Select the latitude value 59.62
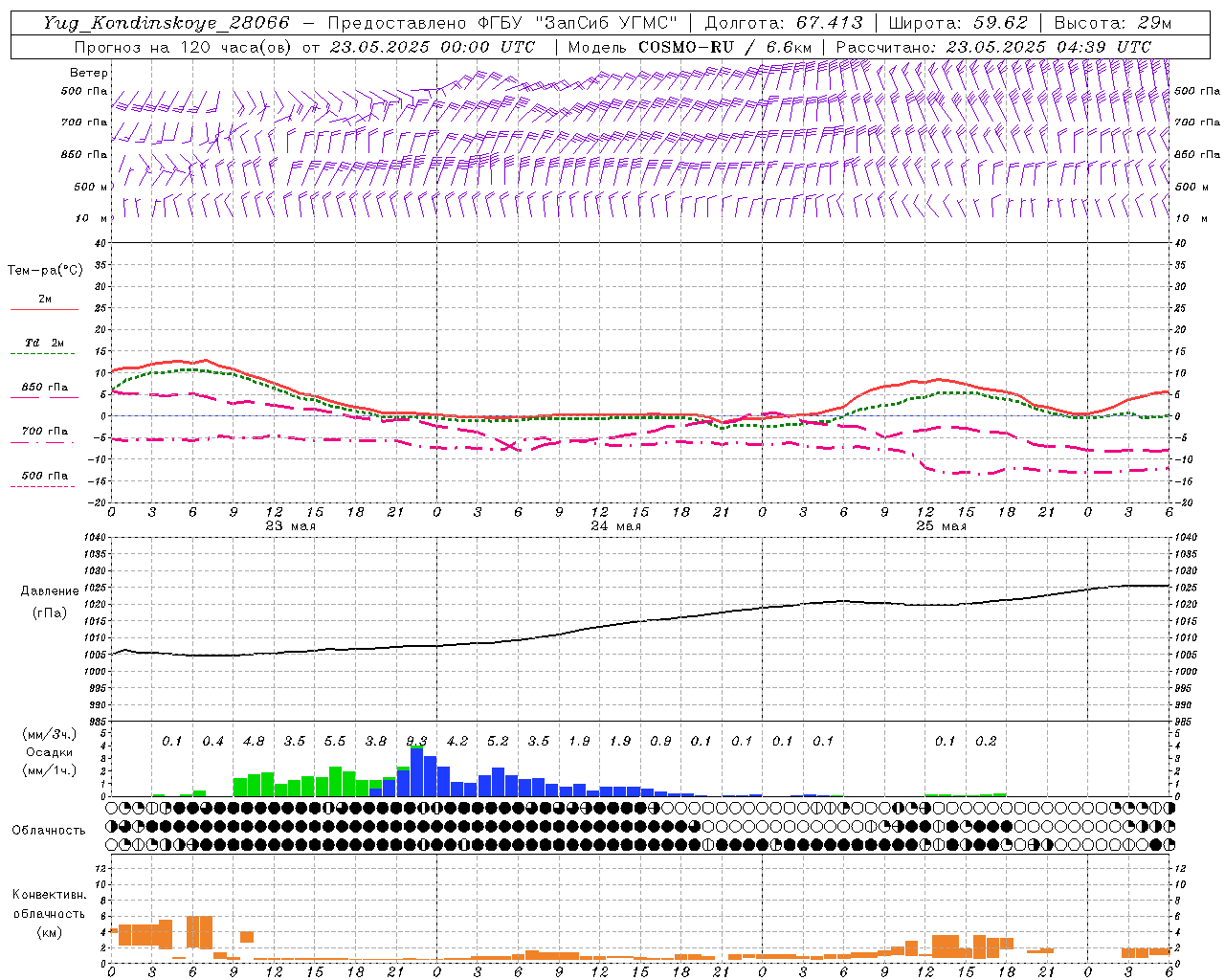The image size is (1225, 980). pyautogui.click(x=1002, y=23)
